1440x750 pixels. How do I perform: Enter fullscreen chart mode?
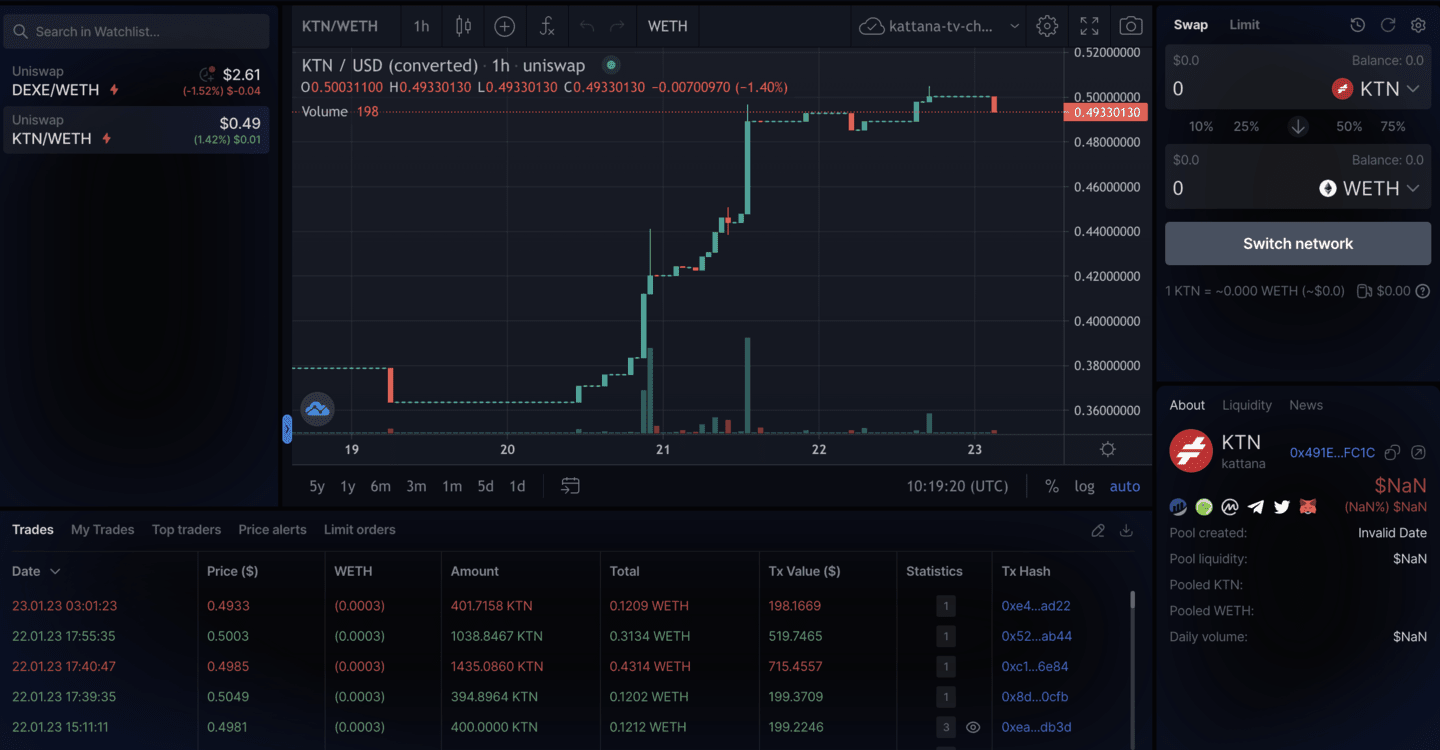[x=1089, y=26]
